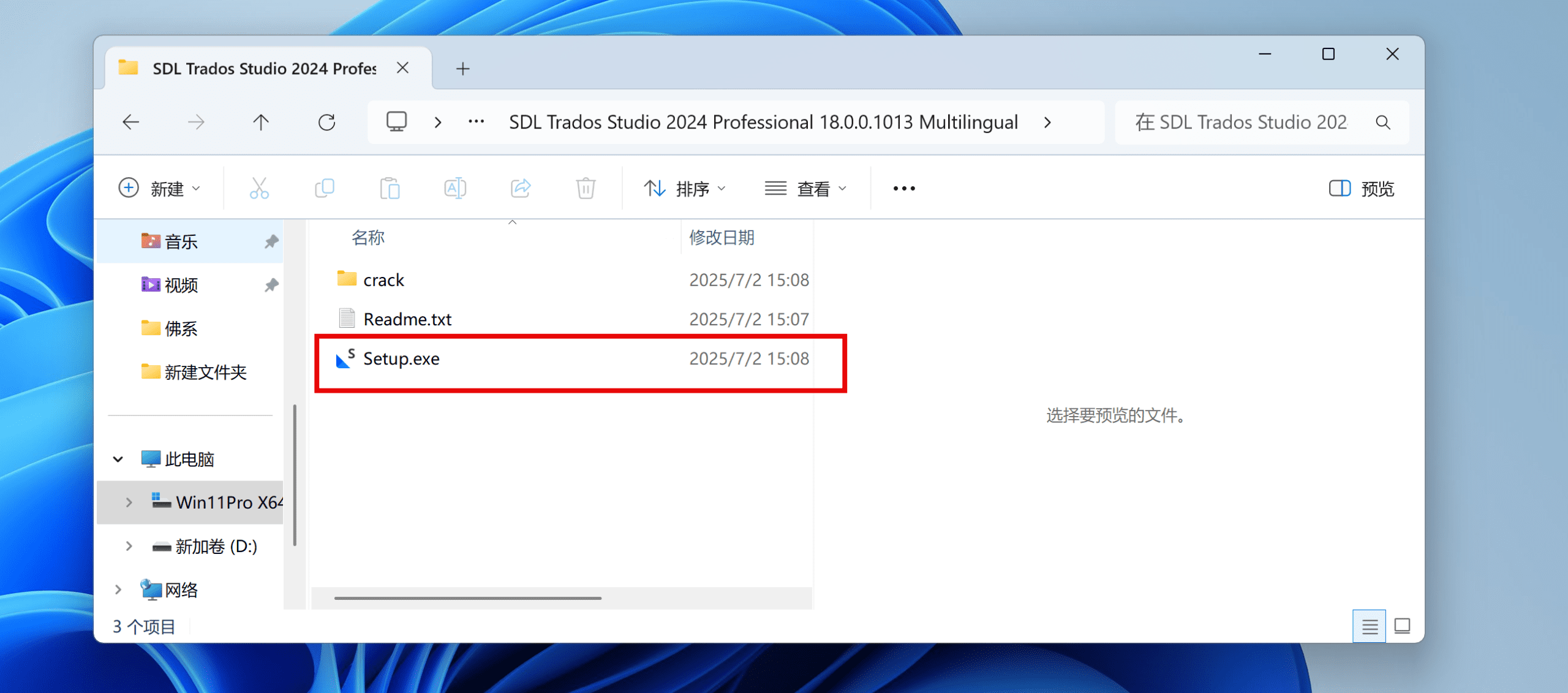Collapse the 此电脑 tree node
This screenshot has height=693, width=1568.
click(118, 459)
